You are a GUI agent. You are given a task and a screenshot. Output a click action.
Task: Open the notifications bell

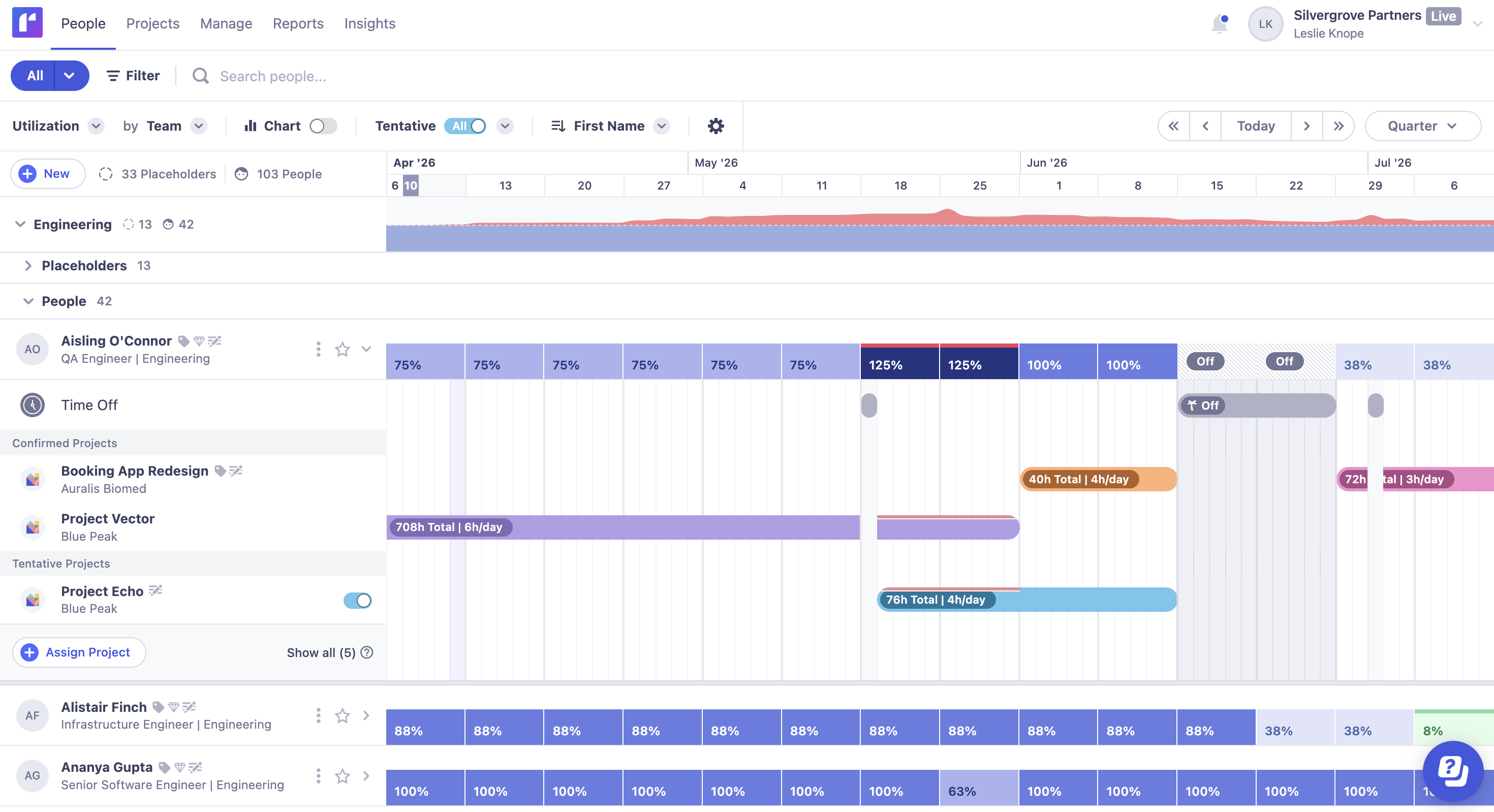[1219, 24]
